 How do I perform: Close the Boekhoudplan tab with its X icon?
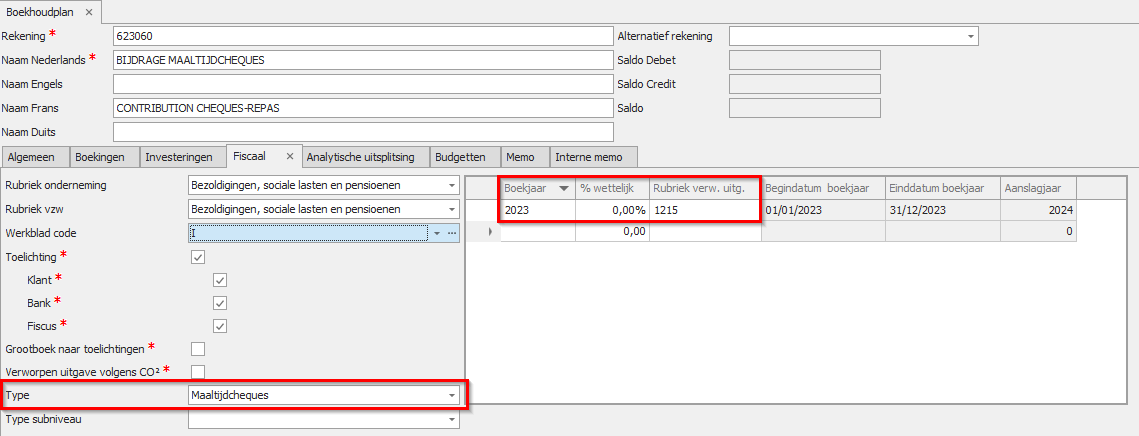[x=88, y=12]
